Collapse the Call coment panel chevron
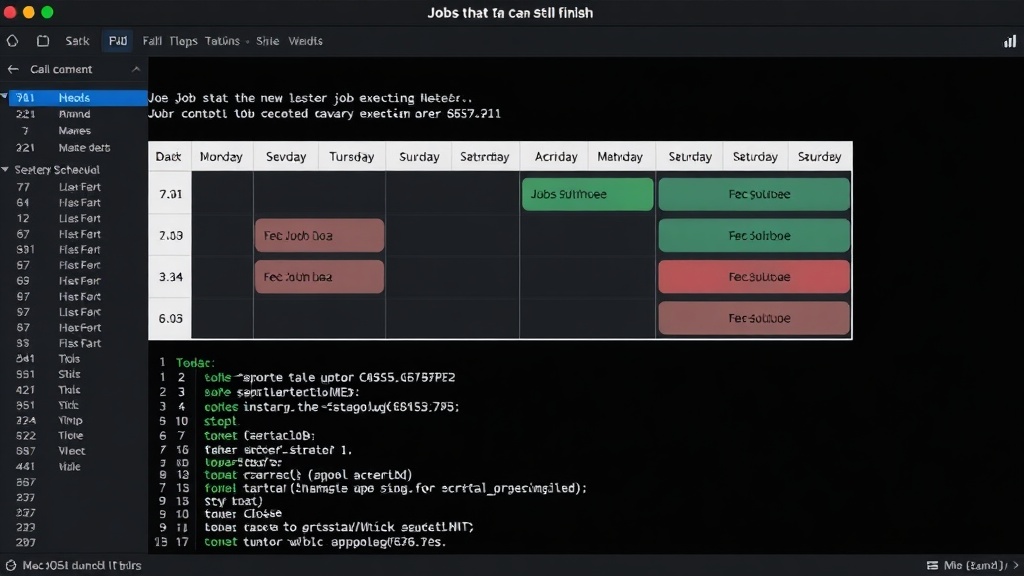This screenshot has width=1024, height=576. 136,69
